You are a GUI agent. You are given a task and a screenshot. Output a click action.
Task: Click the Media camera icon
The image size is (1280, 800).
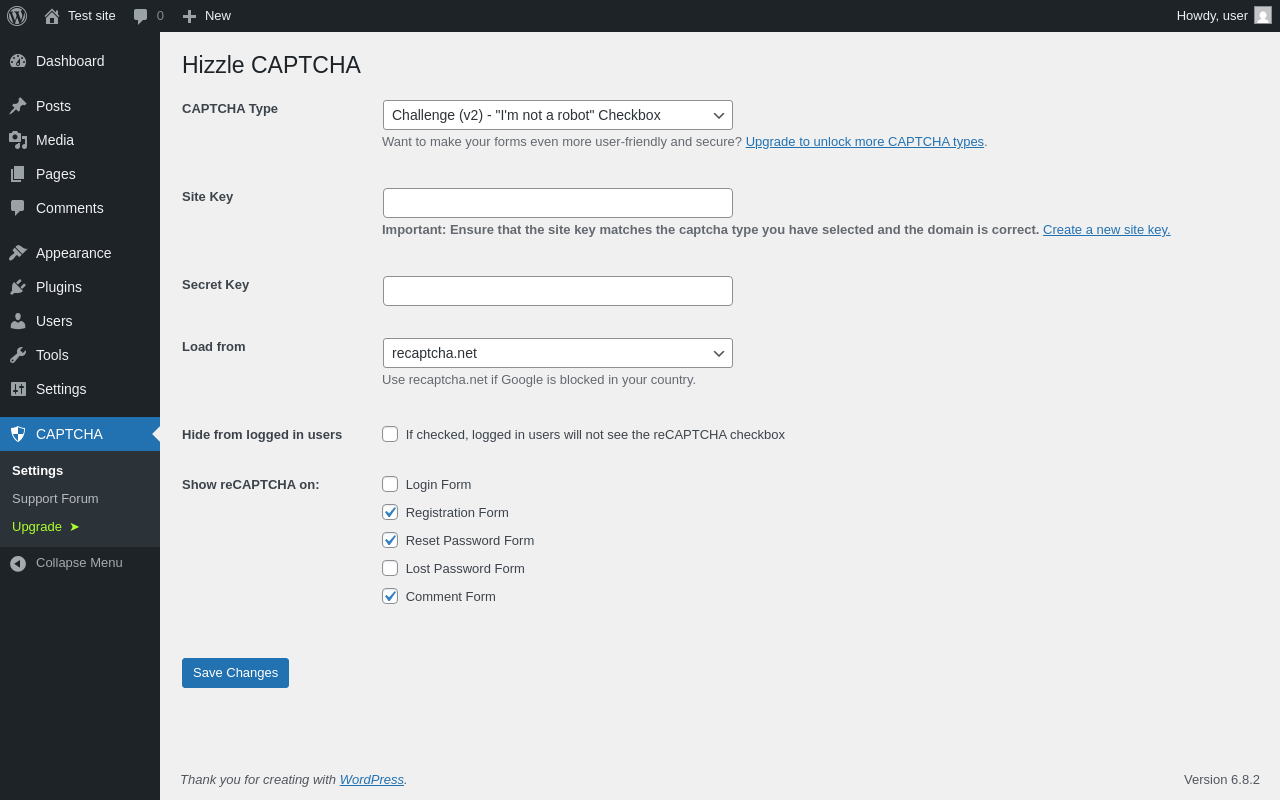[x=18, y=140]
